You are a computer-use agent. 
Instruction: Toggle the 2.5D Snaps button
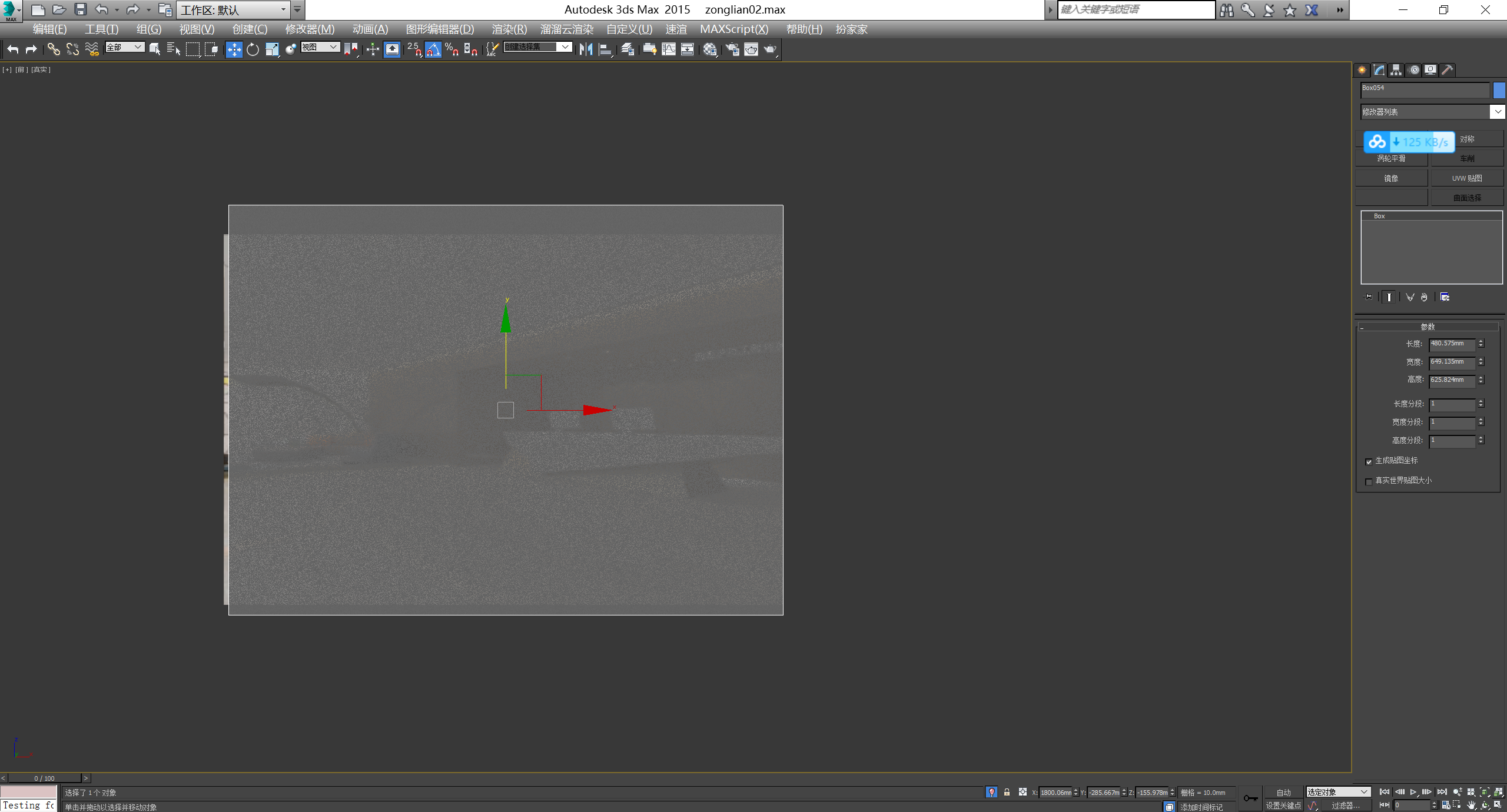pos(414,49)
